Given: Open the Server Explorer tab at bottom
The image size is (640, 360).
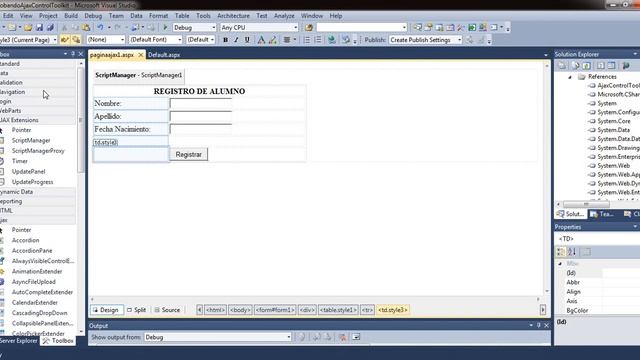Looking at the screenshot, I should [19, 340].
